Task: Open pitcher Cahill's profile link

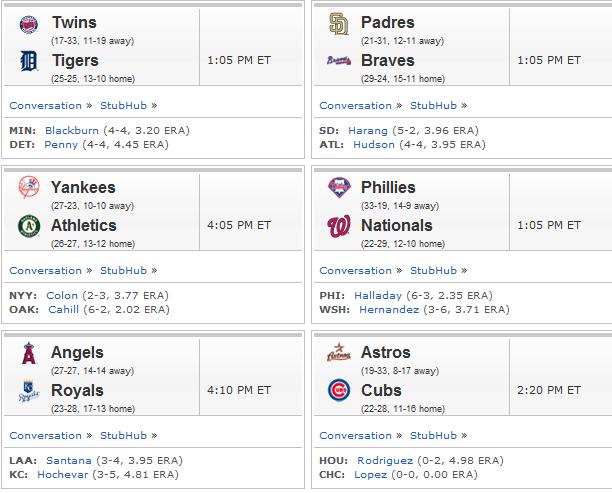Action: pyautogui.click(x=63, y=310)
